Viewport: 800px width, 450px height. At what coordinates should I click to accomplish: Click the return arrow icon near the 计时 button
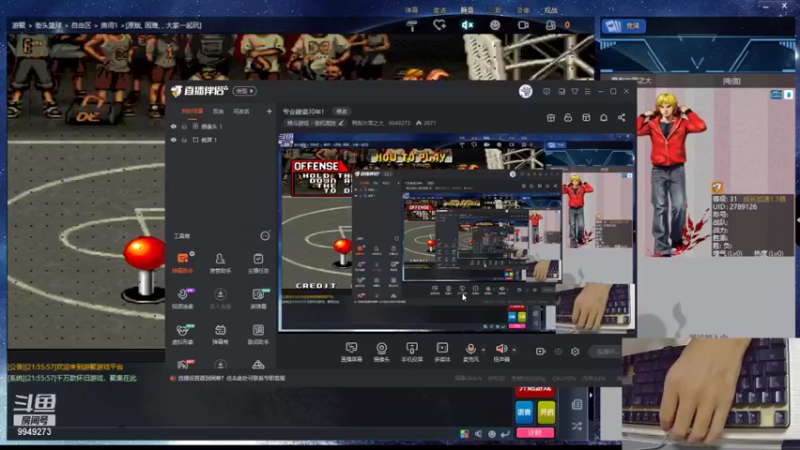click(505, 434)
